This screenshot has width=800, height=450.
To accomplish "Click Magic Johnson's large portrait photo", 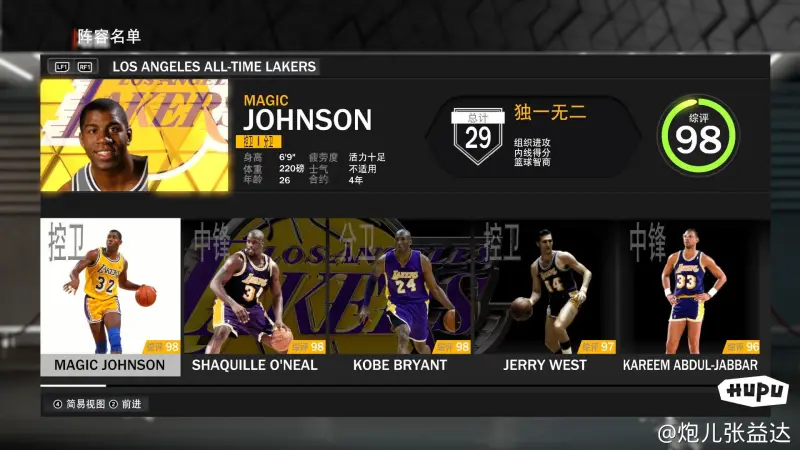I will tap(135, 135).
